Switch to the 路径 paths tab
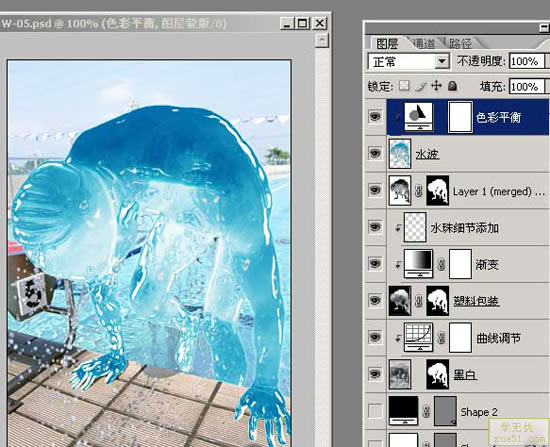 (460, 44)
